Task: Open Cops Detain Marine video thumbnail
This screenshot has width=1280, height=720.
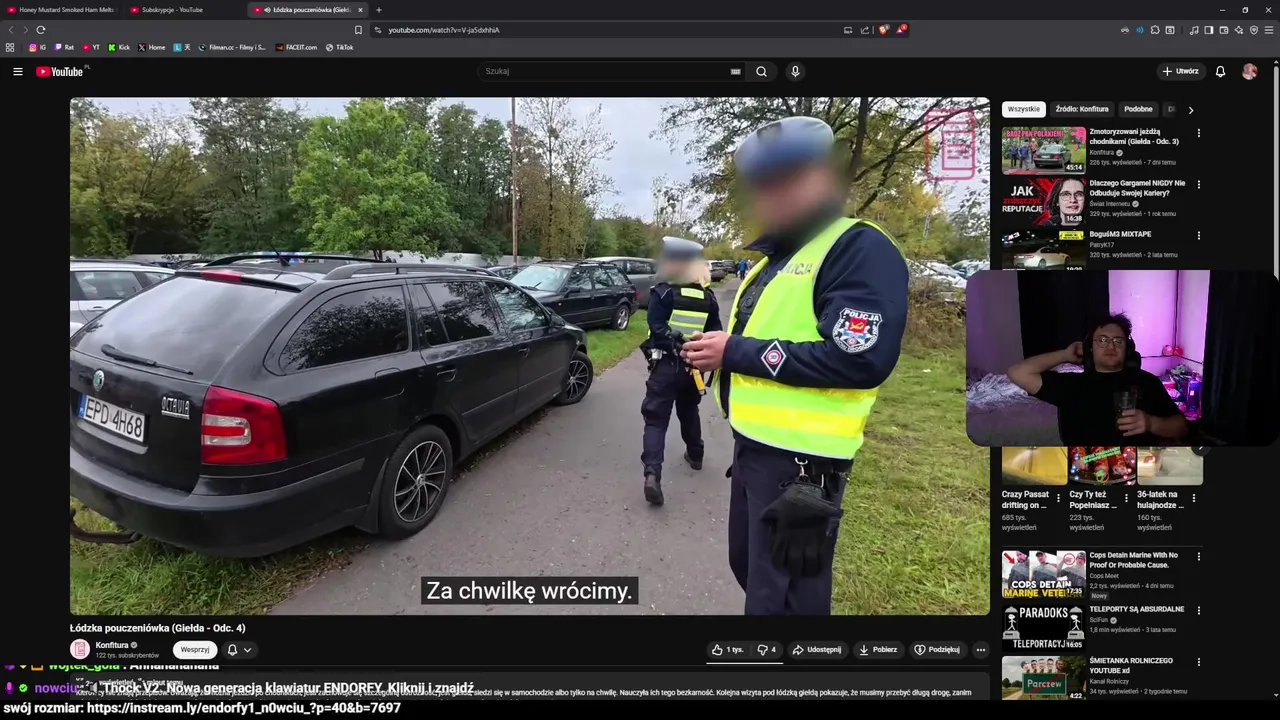Action: point(1043,574)
